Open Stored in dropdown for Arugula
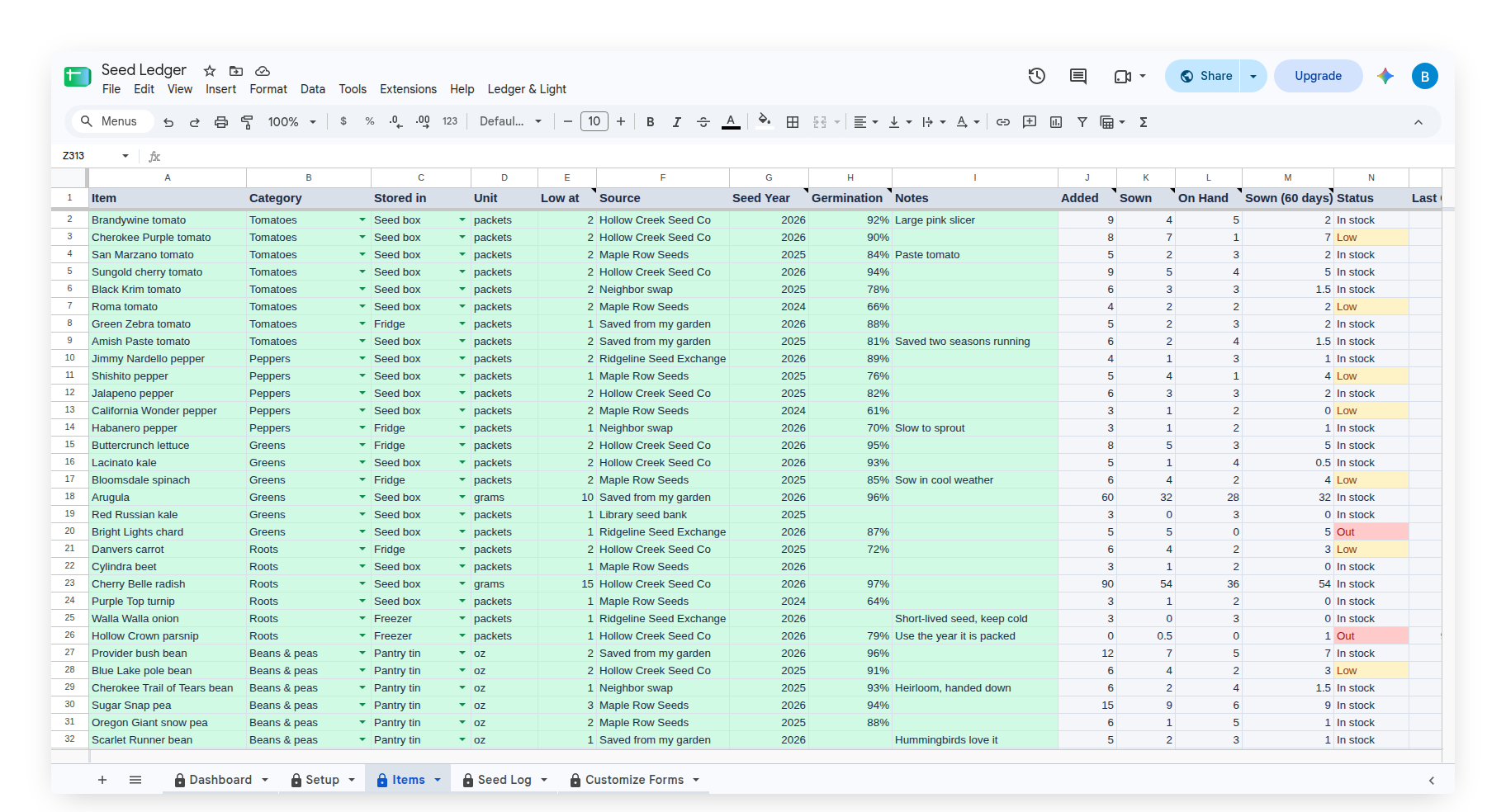The width and height of the screenshot is (1506, 812). click(462, 498)
